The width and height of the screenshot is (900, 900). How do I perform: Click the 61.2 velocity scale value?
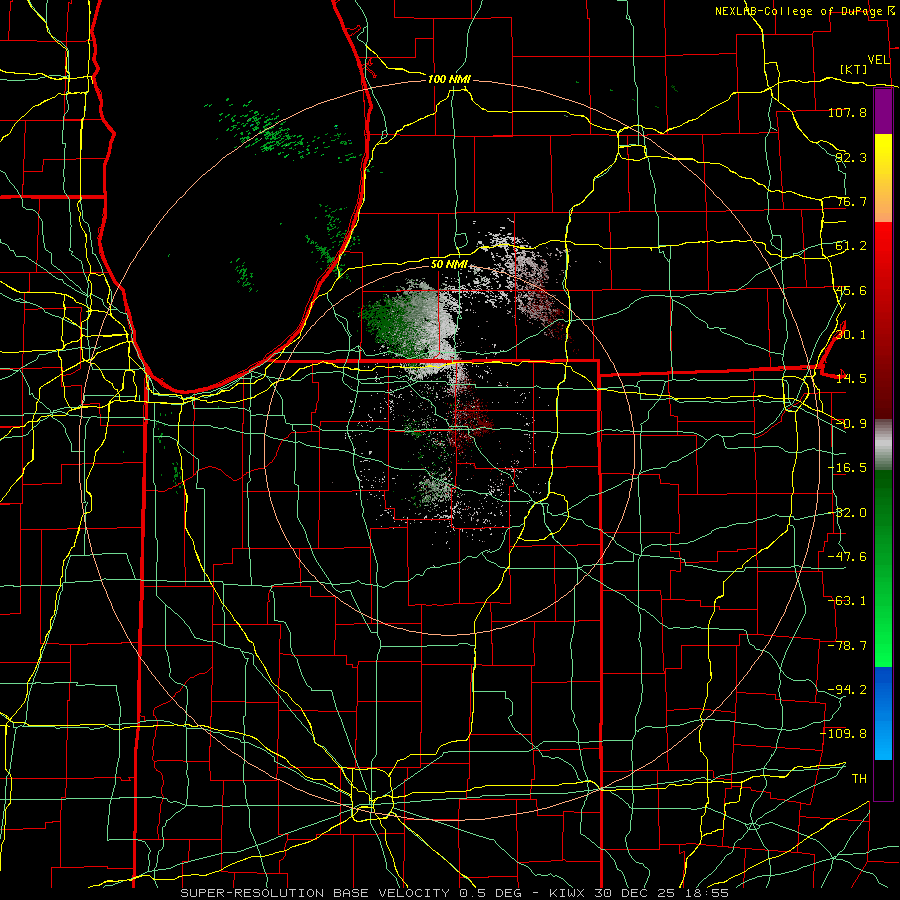point(851,246)
